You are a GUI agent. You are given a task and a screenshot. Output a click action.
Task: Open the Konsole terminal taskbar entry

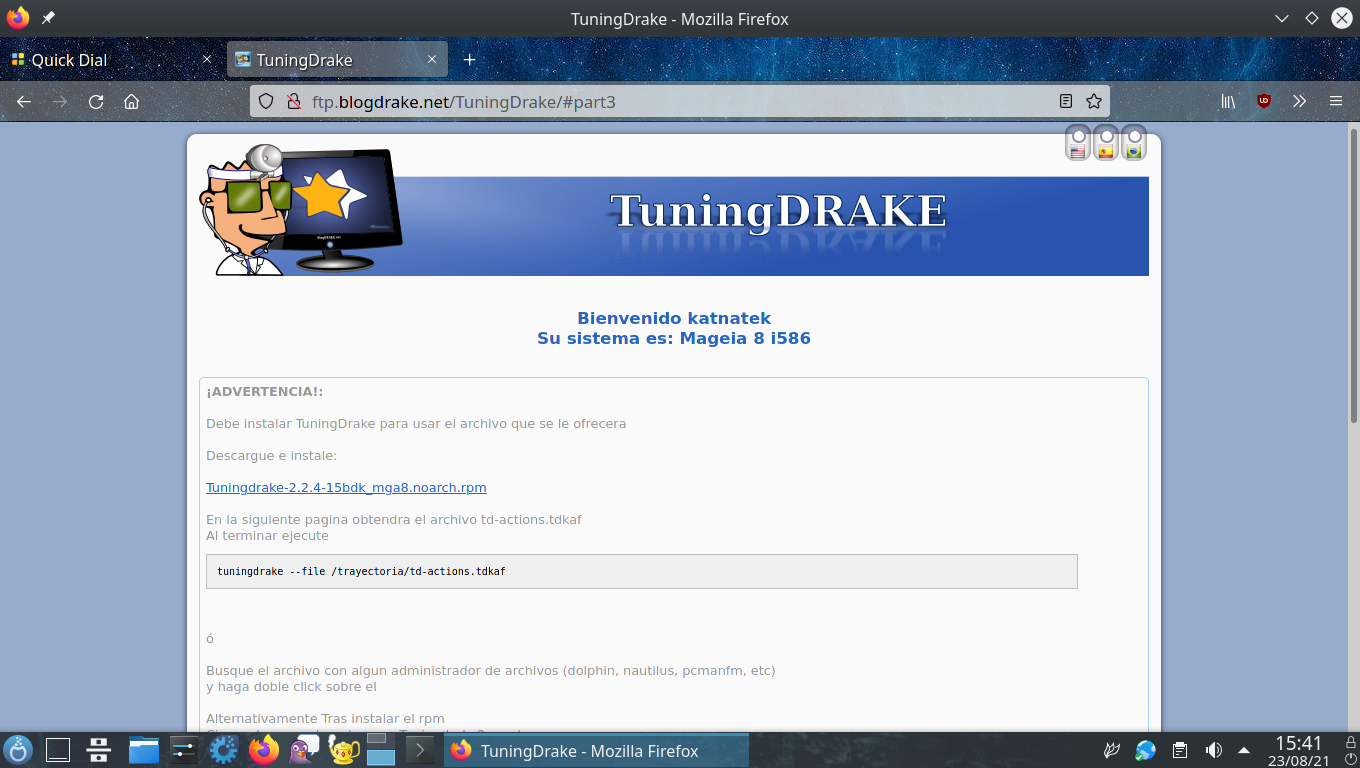(x=422, y=750)
